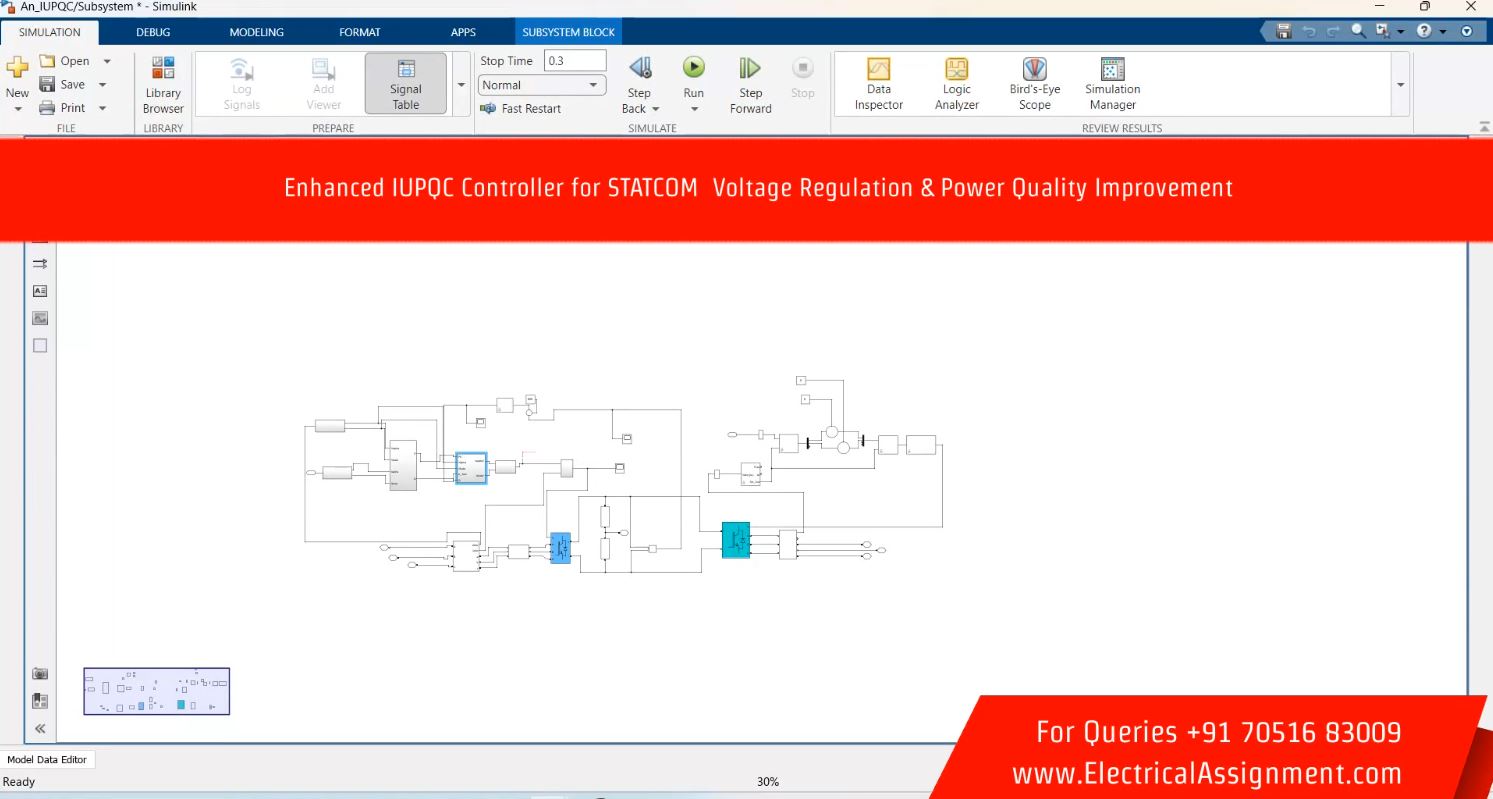Screen dimensions: 1493x799
Task: Launch the Bird's-Eye Scope
Action: [1034, 83]
